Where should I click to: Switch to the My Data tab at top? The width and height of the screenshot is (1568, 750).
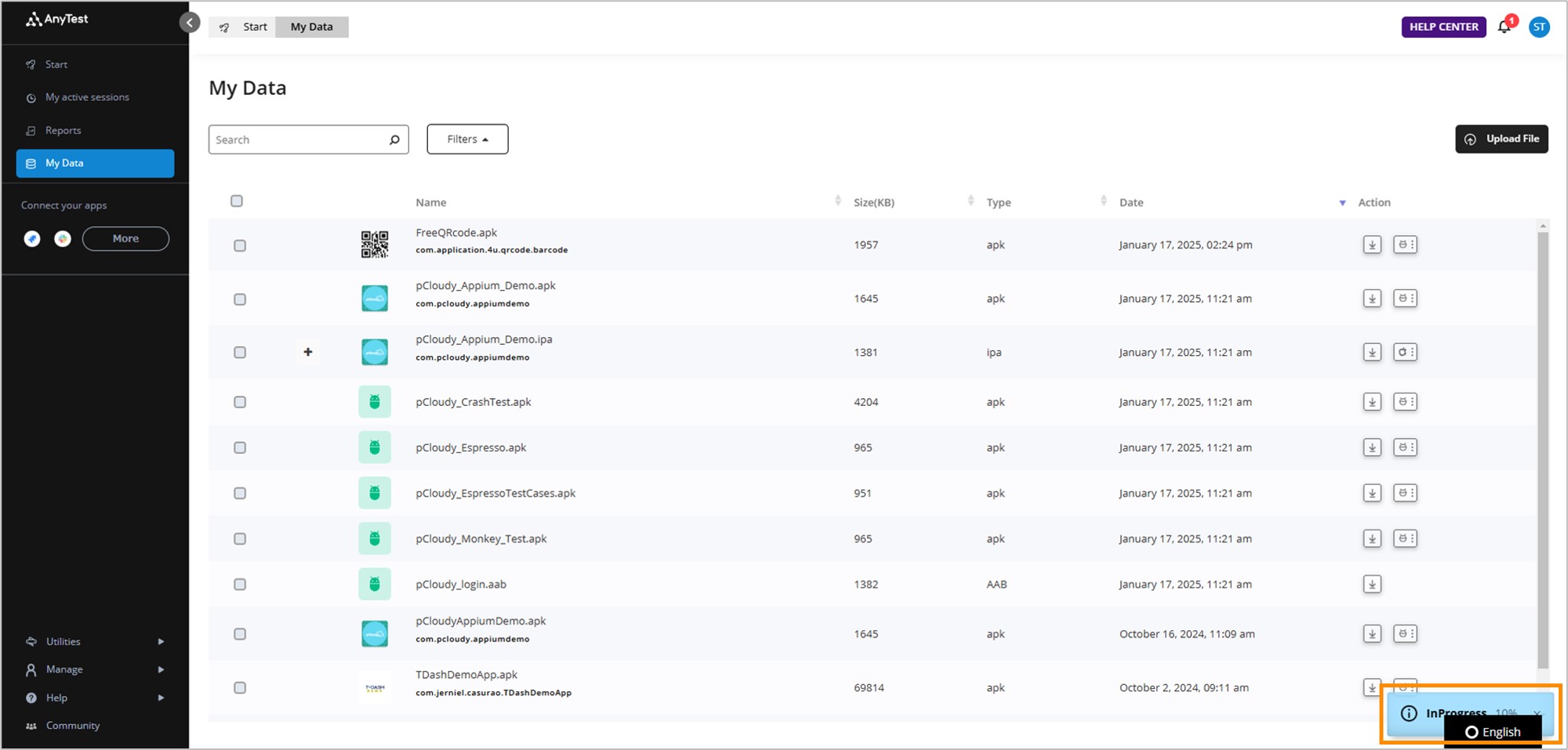pos(312,27)
